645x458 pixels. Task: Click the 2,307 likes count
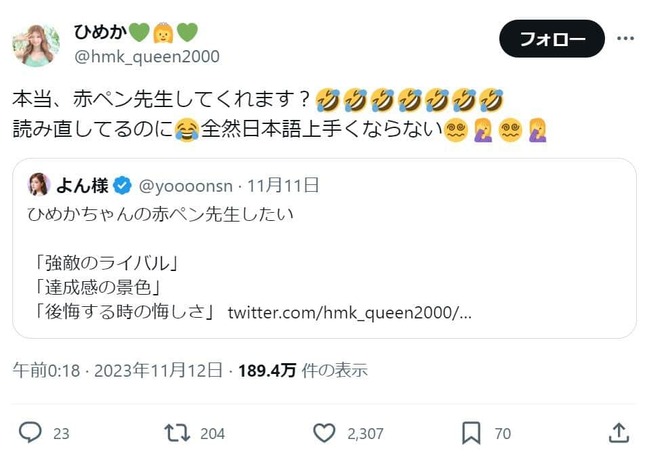click(365, 434)
